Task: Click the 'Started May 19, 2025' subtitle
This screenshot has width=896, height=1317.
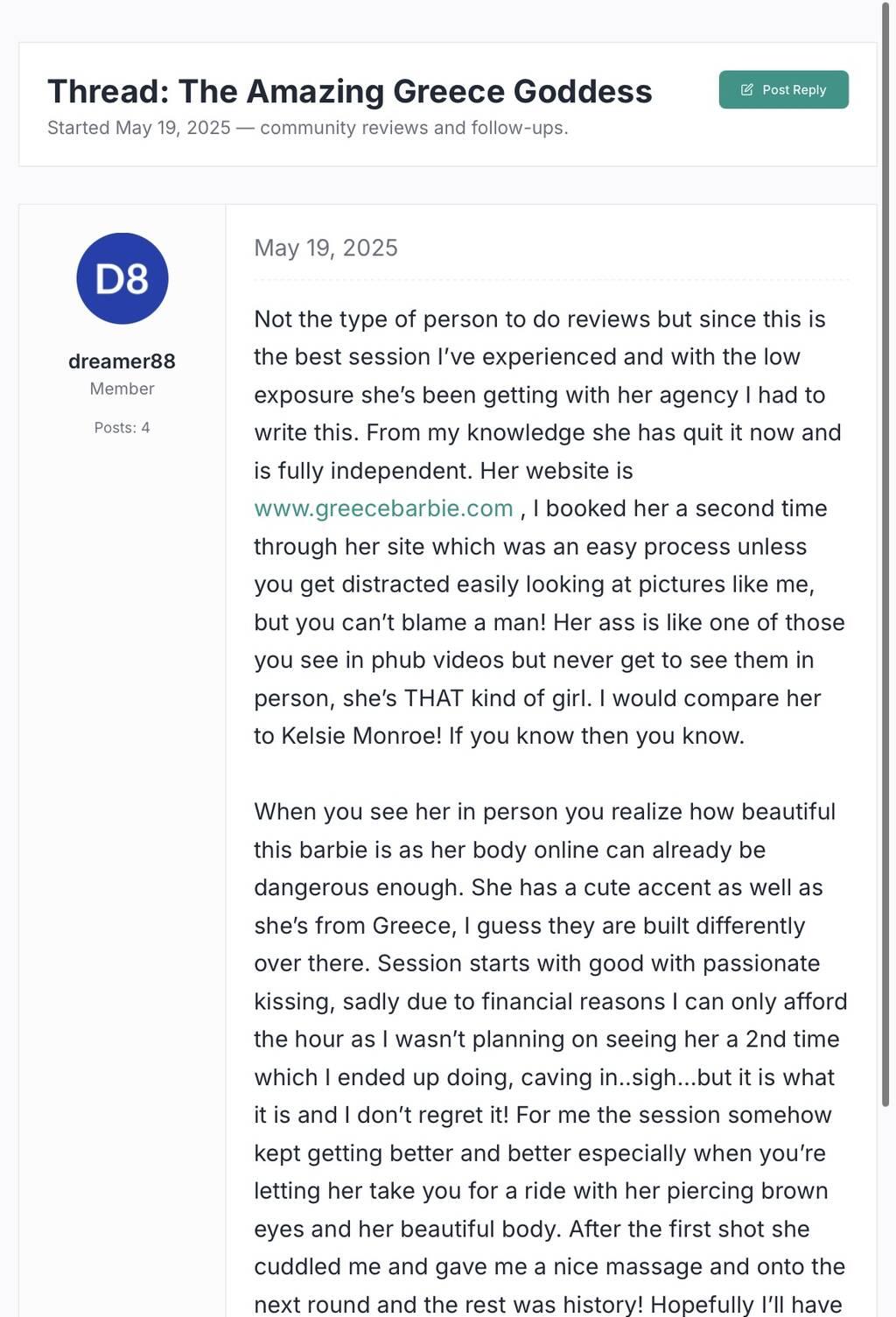Action: point(139,128)
